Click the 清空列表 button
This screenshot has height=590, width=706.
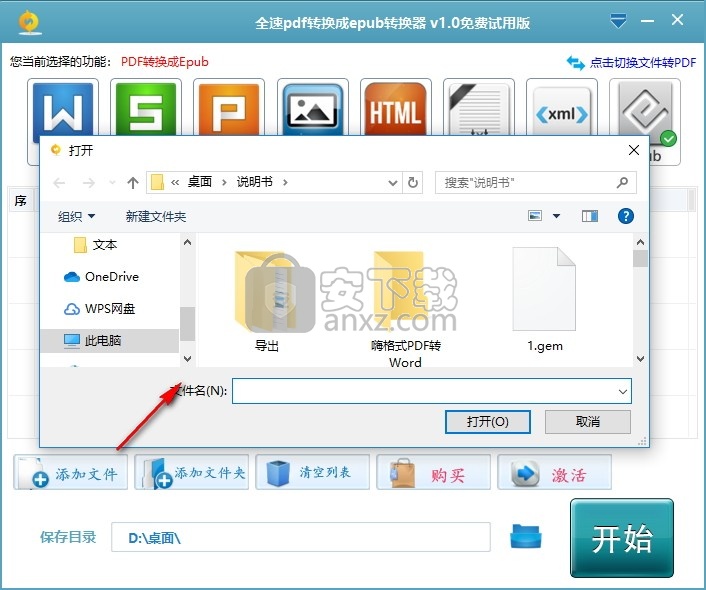tap(312, 472)
